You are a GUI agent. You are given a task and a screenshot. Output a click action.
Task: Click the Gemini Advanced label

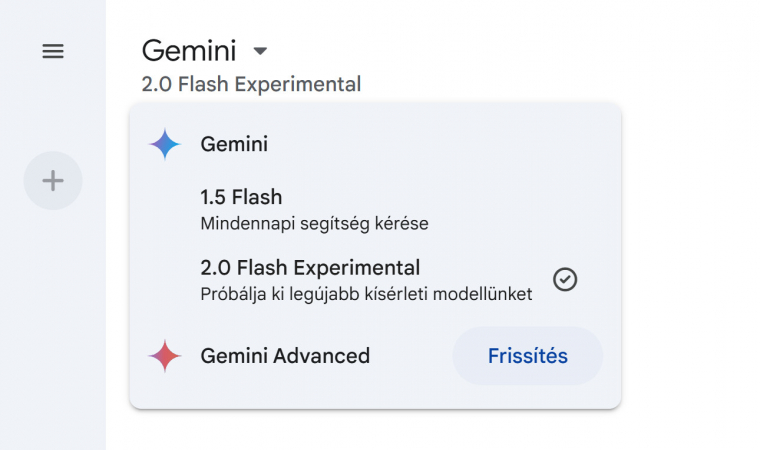point(285,356)
